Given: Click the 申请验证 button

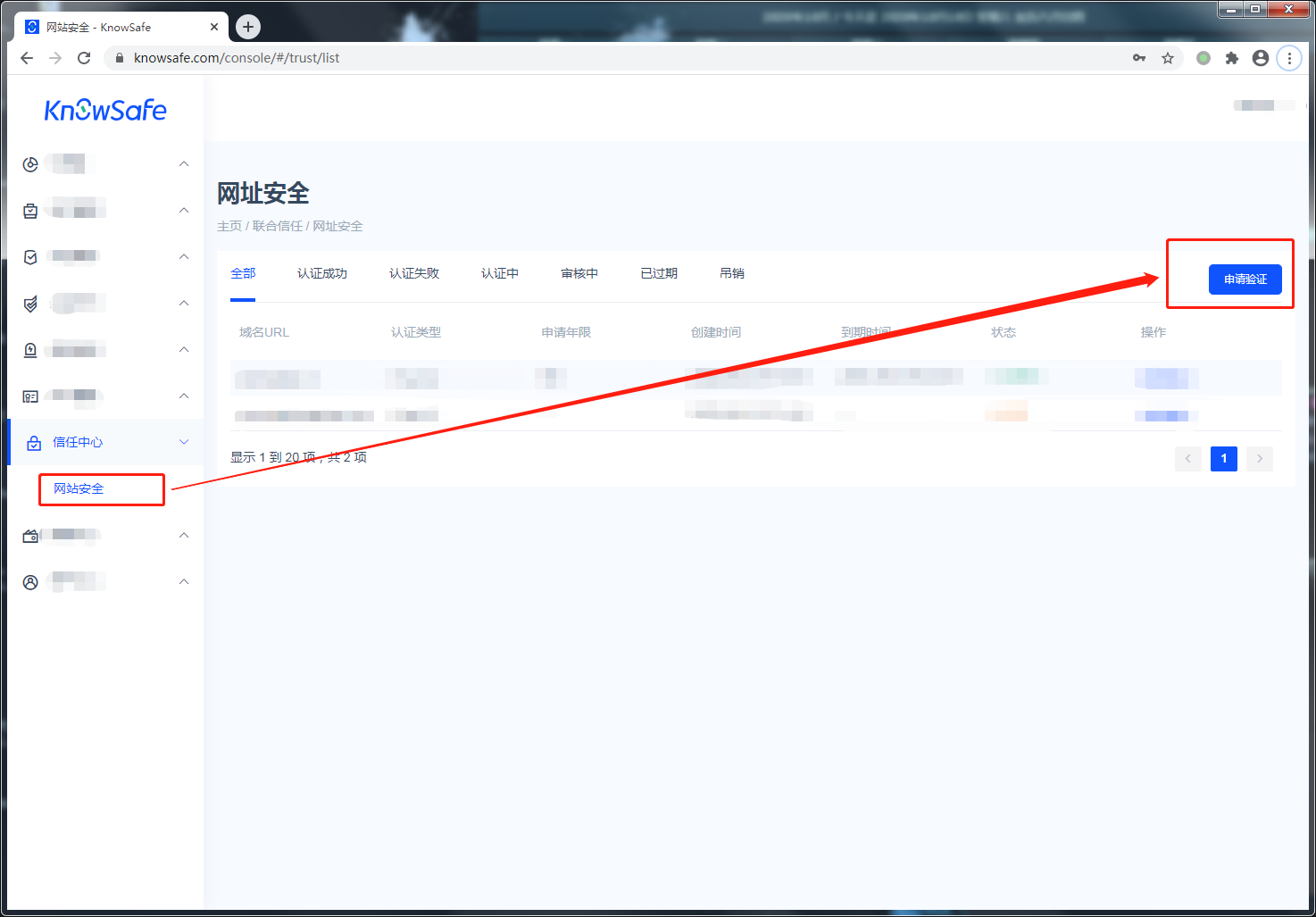Looking at the screenshot, I should 1245,279.
